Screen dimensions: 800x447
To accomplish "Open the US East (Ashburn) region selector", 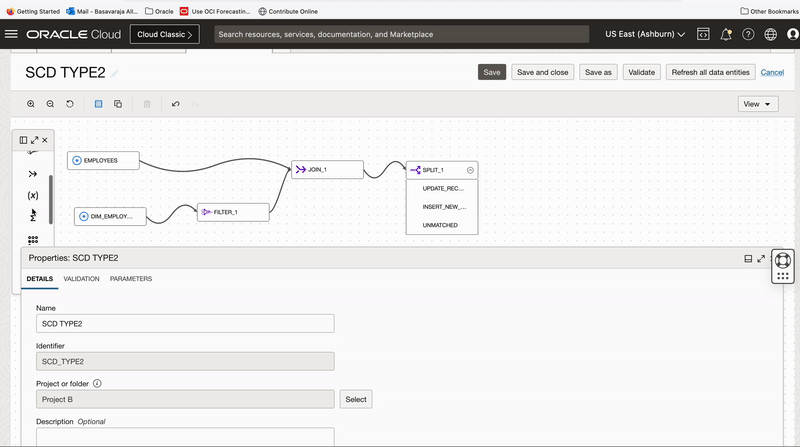I will click(x=645, y=34).
